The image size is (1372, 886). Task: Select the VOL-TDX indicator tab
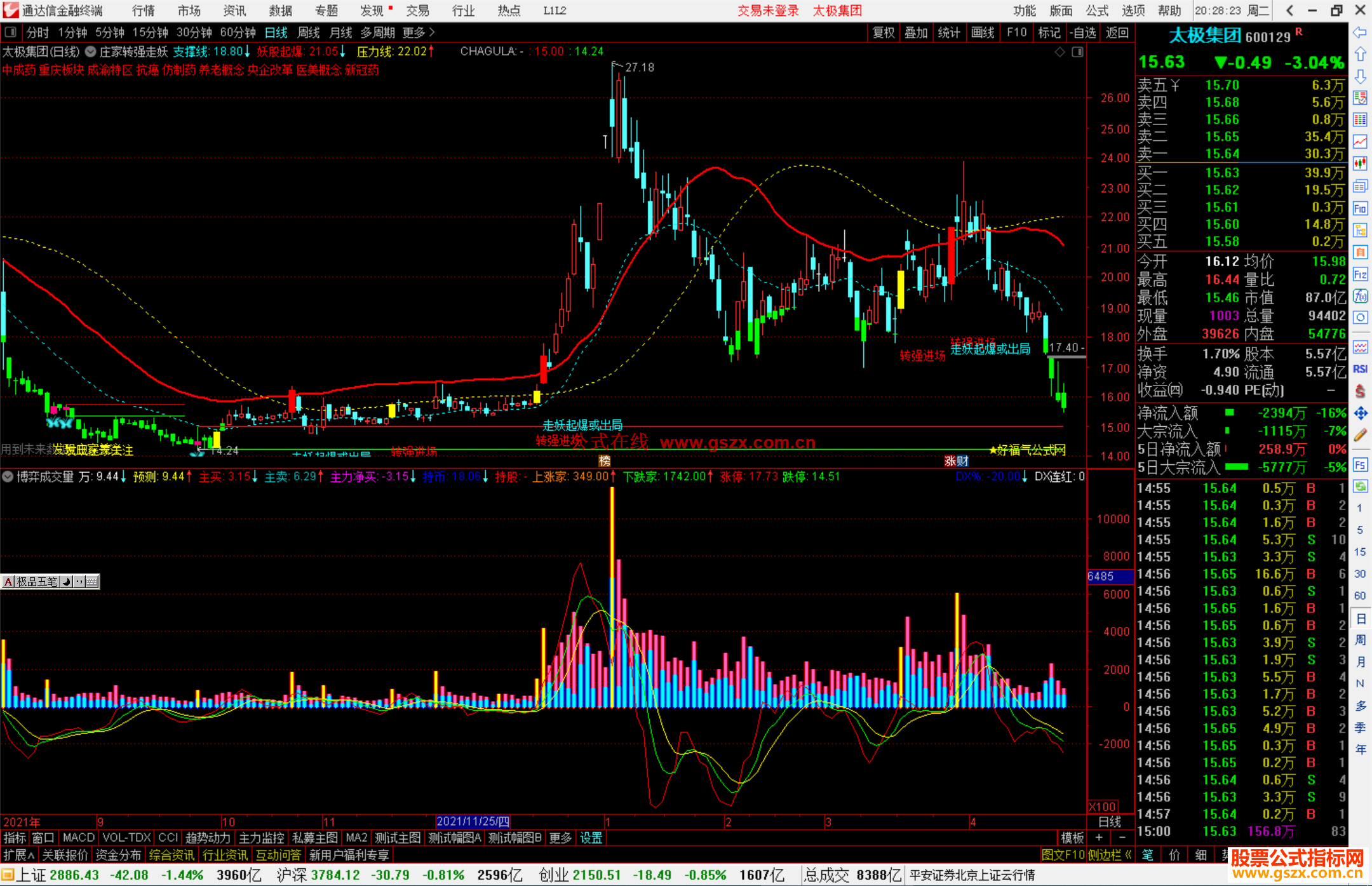[126, 838]
